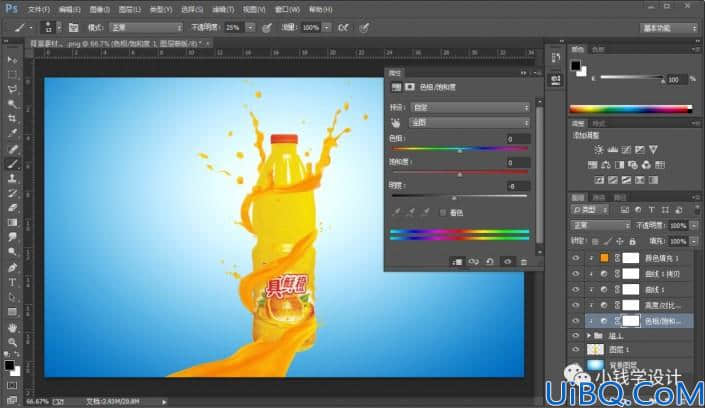This screenshot has height=408, width=705.
Task: Add a Brightness/Contrast adjustment icon
Action: pyautogui.click(x=598, y=149)
